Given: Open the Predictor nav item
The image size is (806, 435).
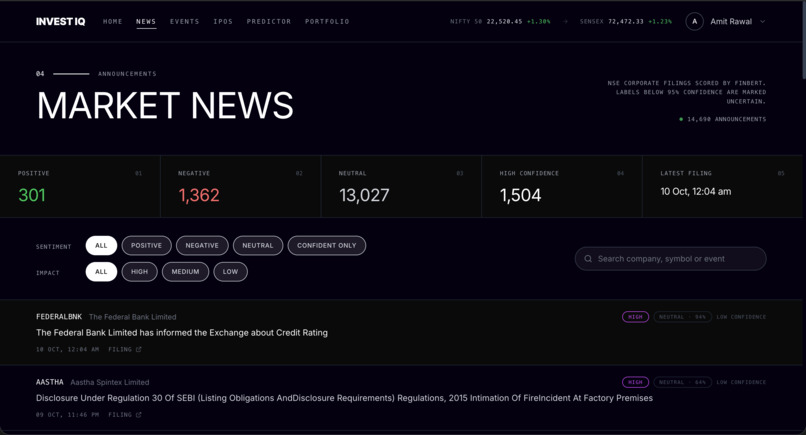Looking at the screenshot, I should coord(269,22).
